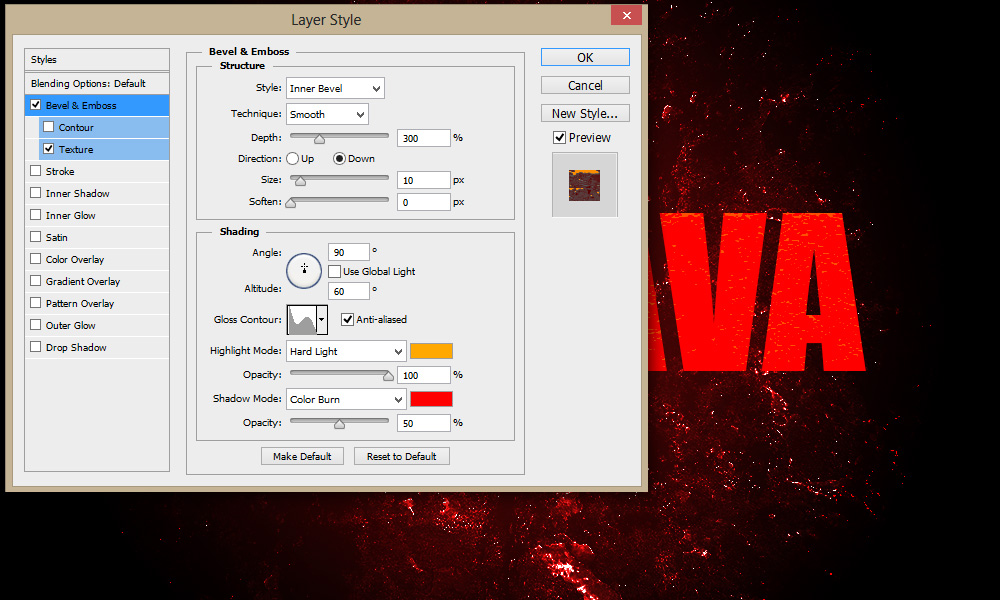The image size is (1000, 600).
Task: Open the Styles section in the sidebar
Action: click(97, 59)
